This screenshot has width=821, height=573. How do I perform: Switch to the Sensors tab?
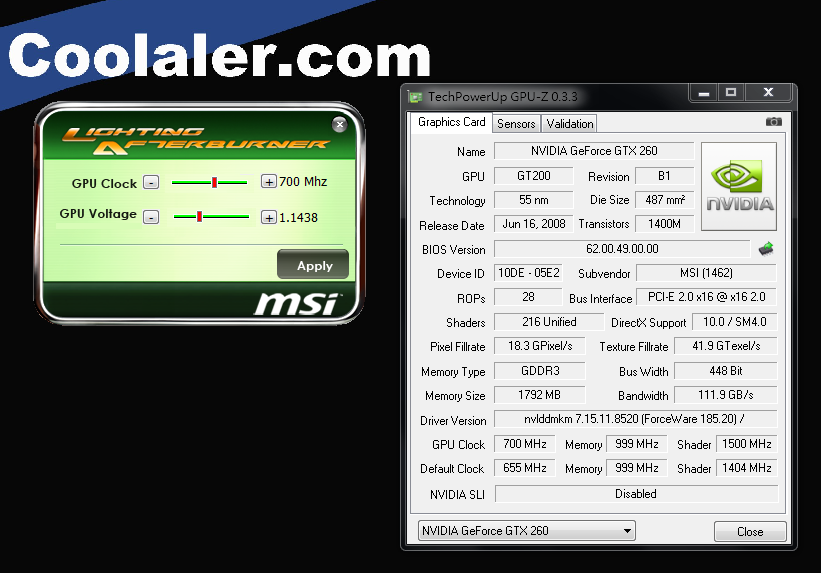[x=516, y=124]
